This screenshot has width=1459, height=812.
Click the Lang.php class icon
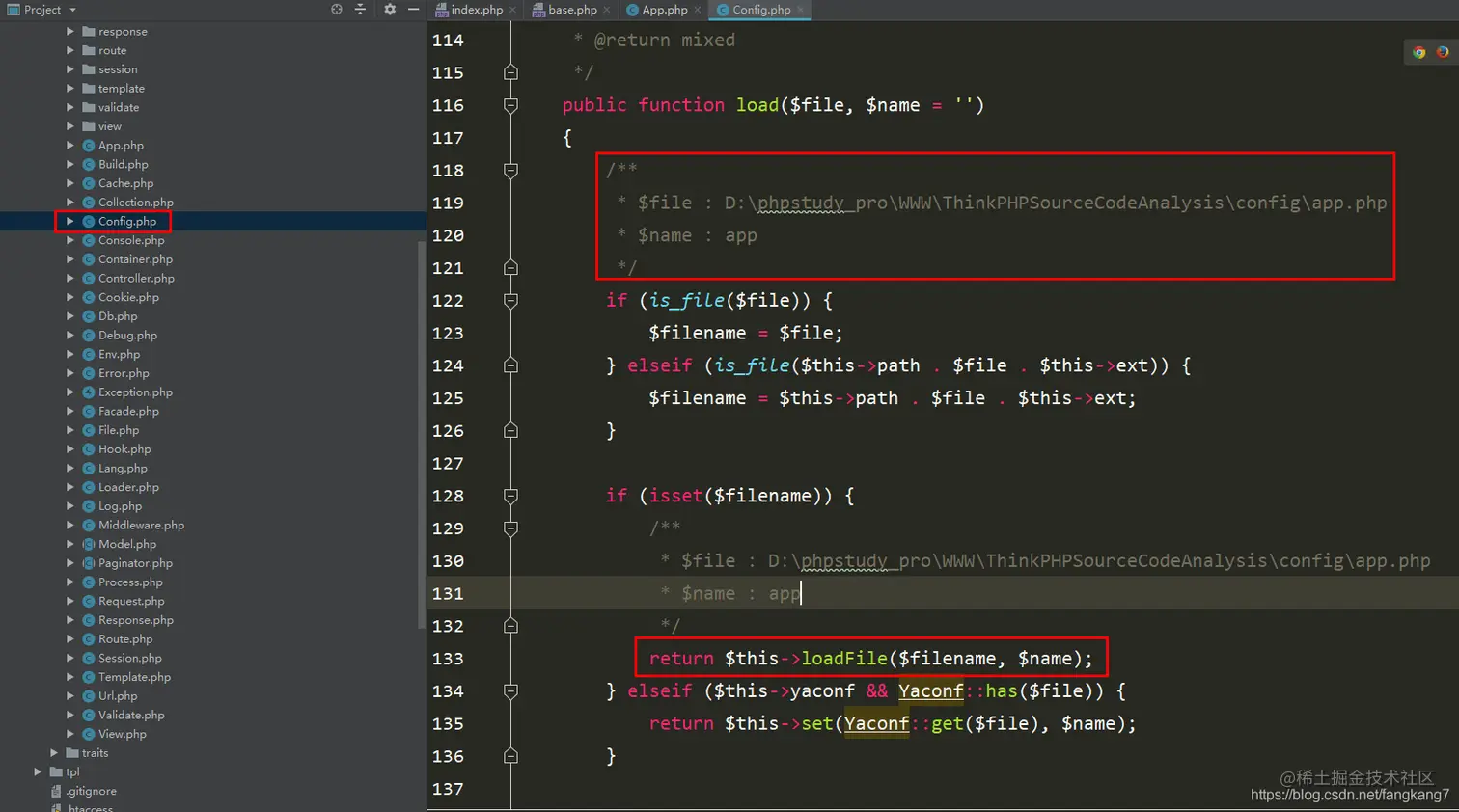(x=89, y=468)
